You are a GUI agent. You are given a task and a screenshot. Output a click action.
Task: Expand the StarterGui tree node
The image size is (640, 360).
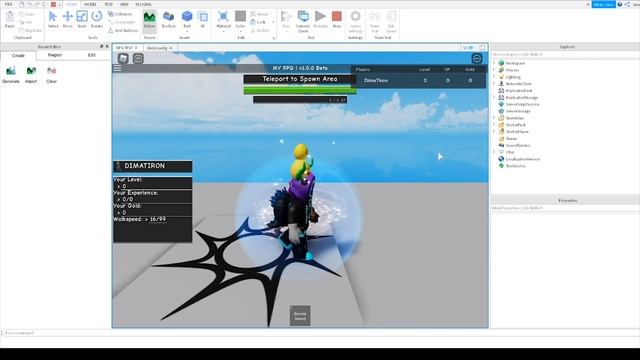494,118
